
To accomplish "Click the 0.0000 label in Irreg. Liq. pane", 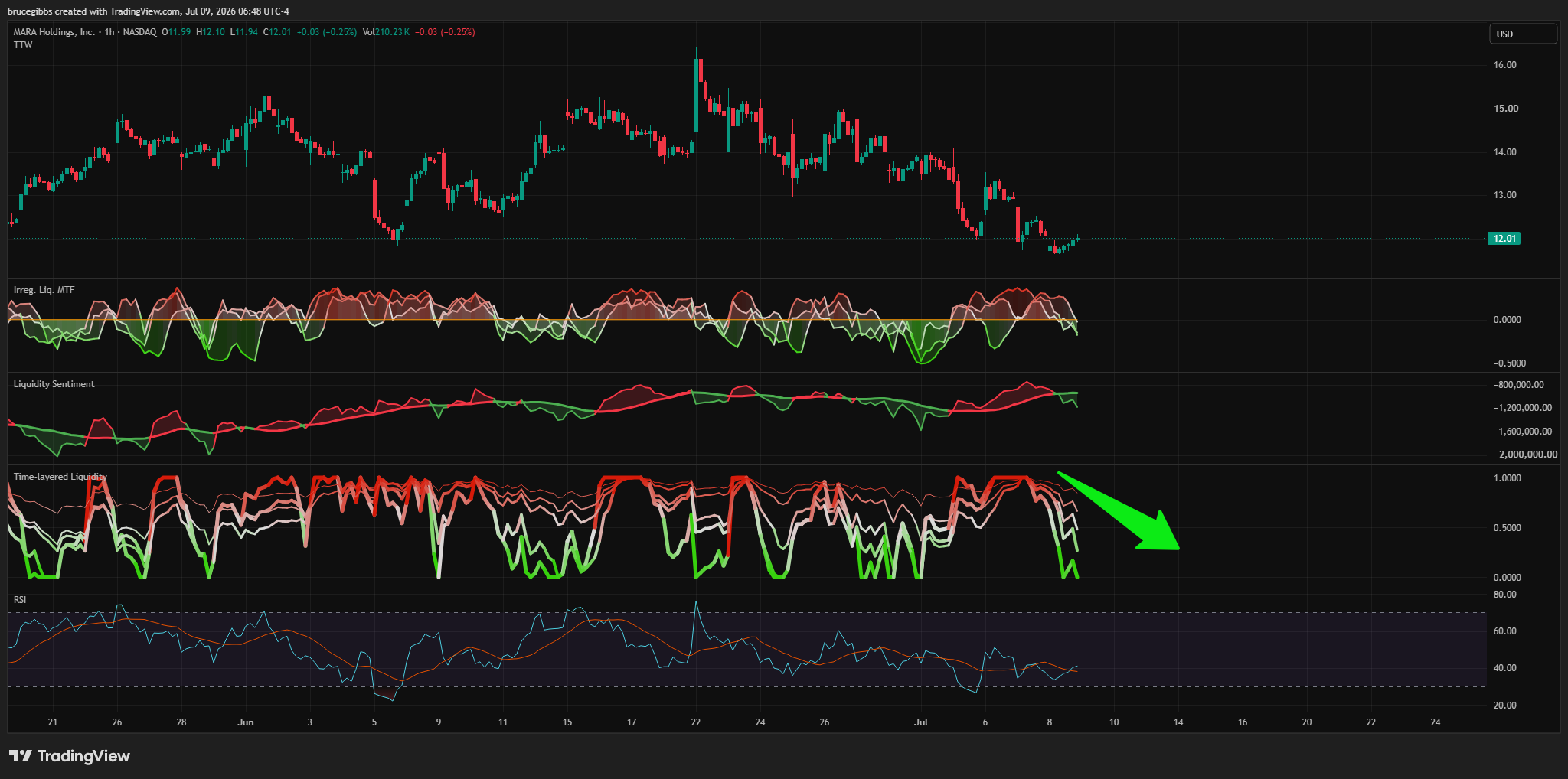I will 1508,320.
